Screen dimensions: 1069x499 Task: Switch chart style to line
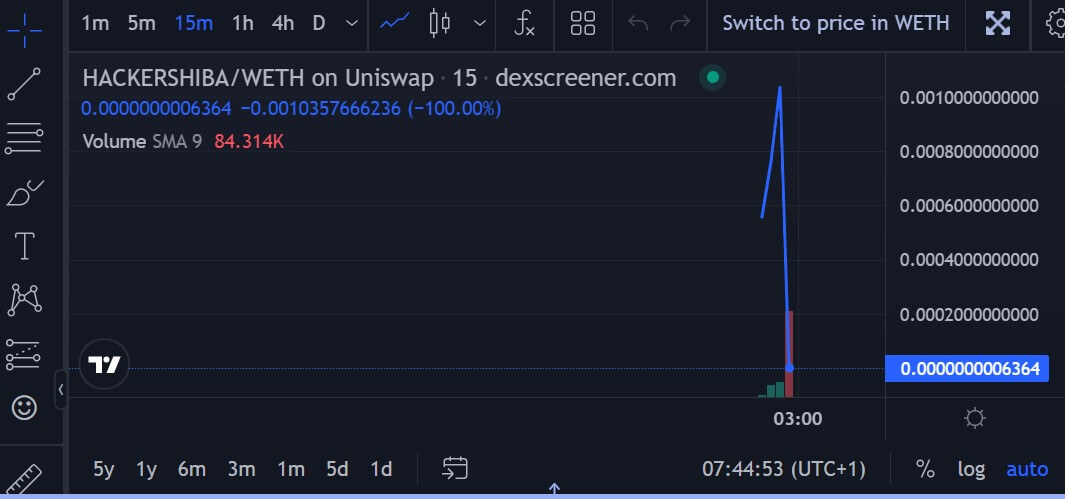395,23
